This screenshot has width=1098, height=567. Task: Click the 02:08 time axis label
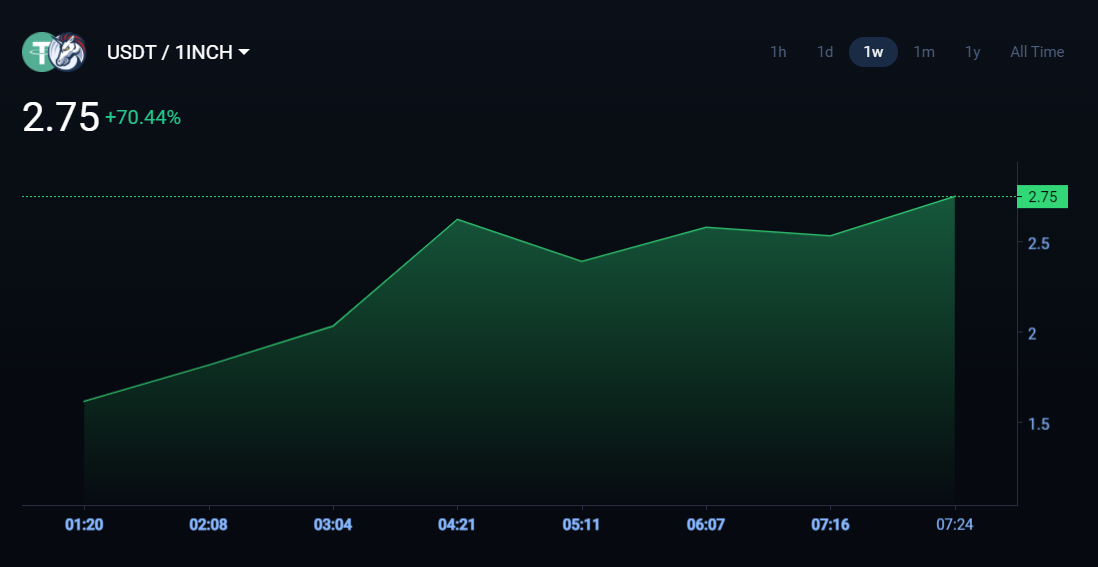click(x=209, y=524)
